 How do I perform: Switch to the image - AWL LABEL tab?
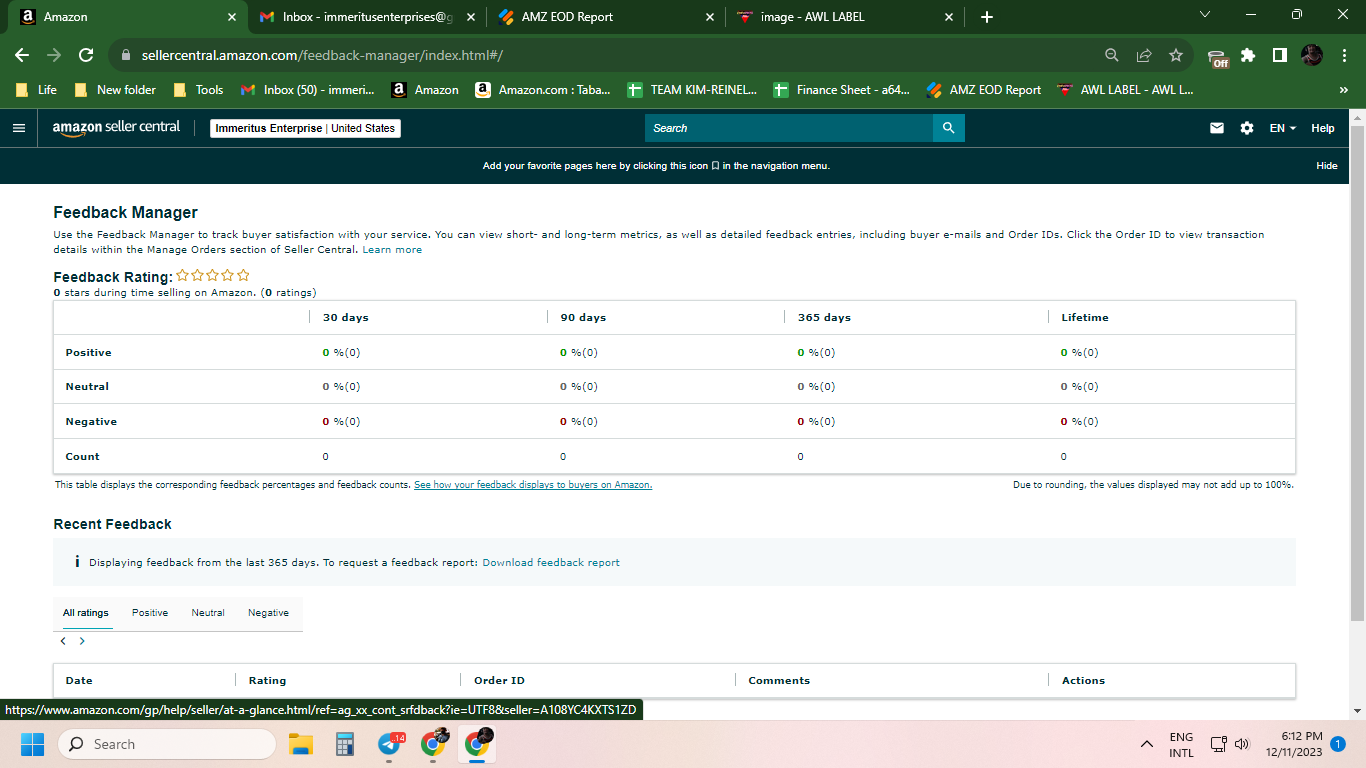click(846, 17)
